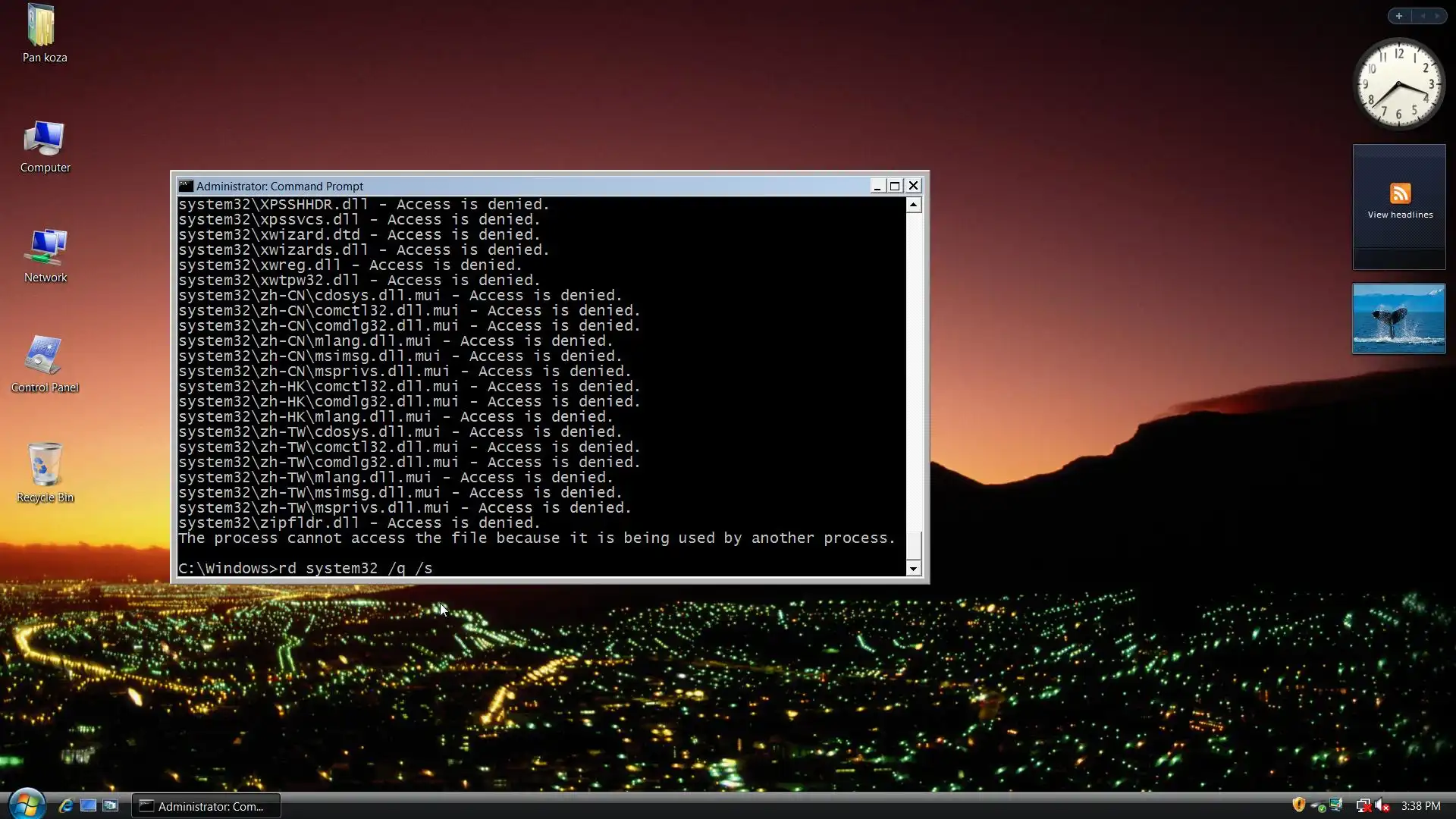Screen dimensions: 1456x819
Task: Click Administrator: Command Prompt taskbar button
Action: click(206, 806)
